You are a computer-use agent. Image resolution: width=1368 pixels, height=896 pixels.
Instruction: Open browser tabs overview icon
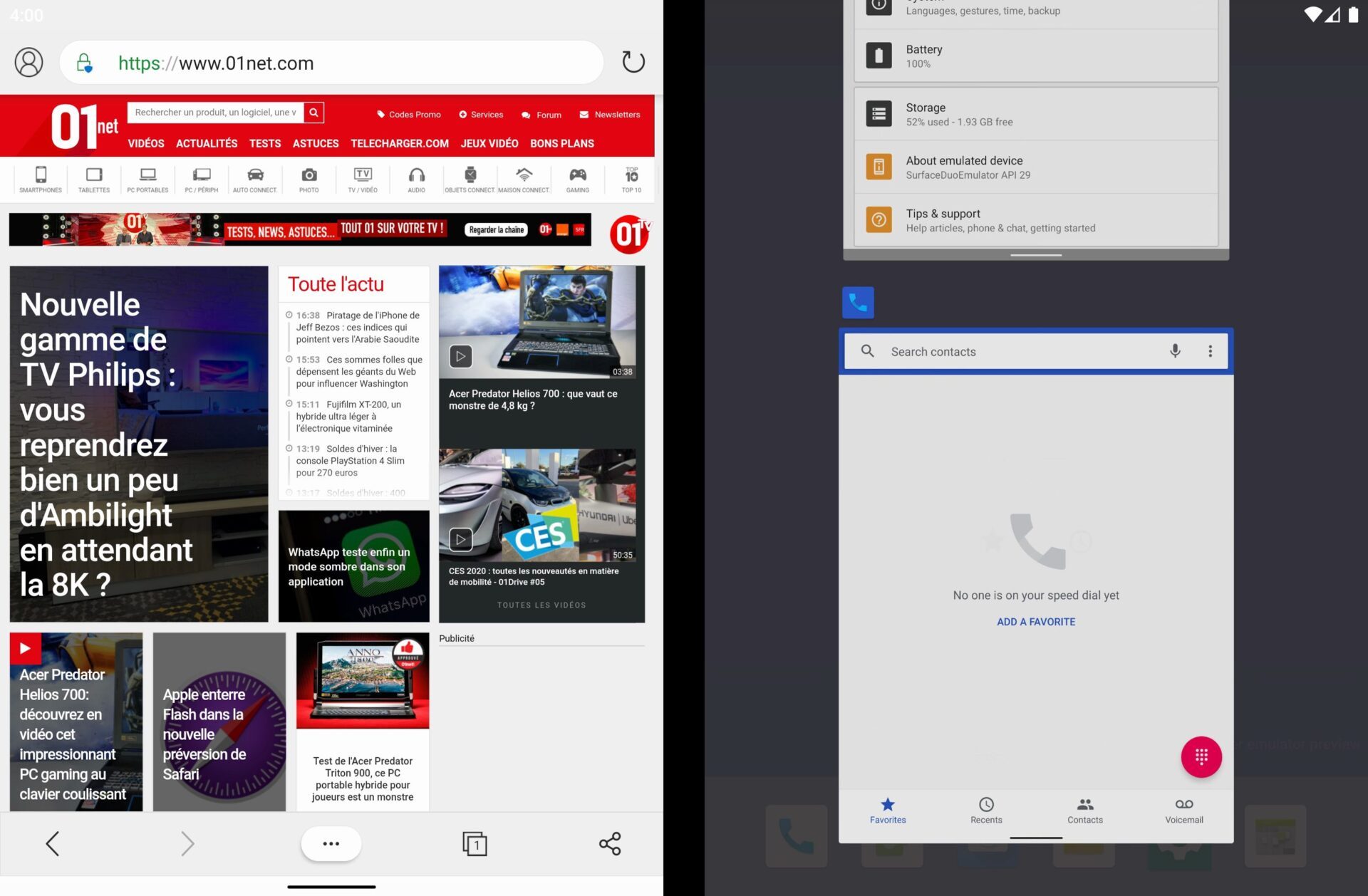(x=475, y=843)
